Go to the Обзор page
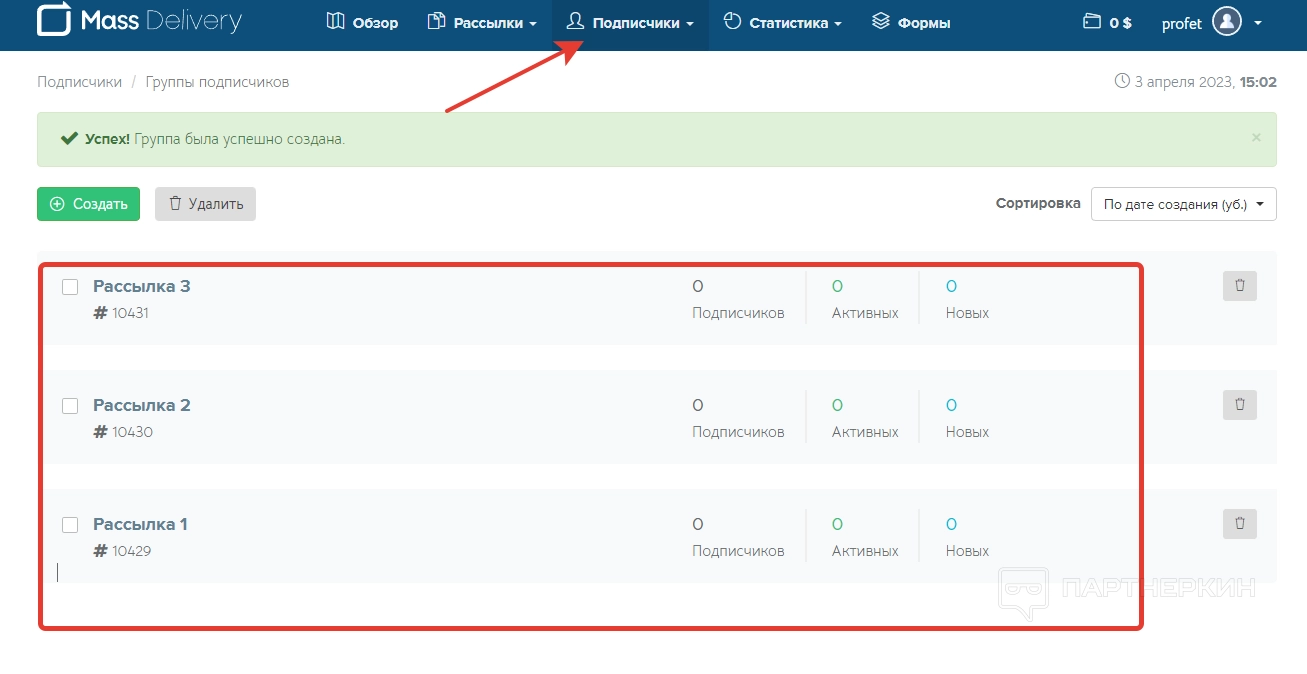 362,22
